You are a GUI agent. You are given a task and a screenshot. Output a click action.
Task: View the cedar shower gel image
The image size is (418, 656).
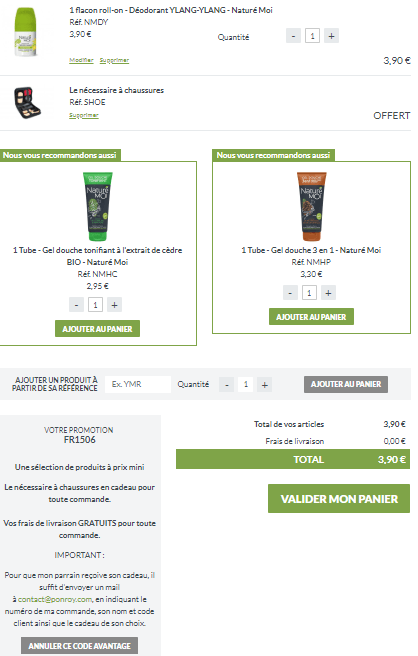[97, 206]
